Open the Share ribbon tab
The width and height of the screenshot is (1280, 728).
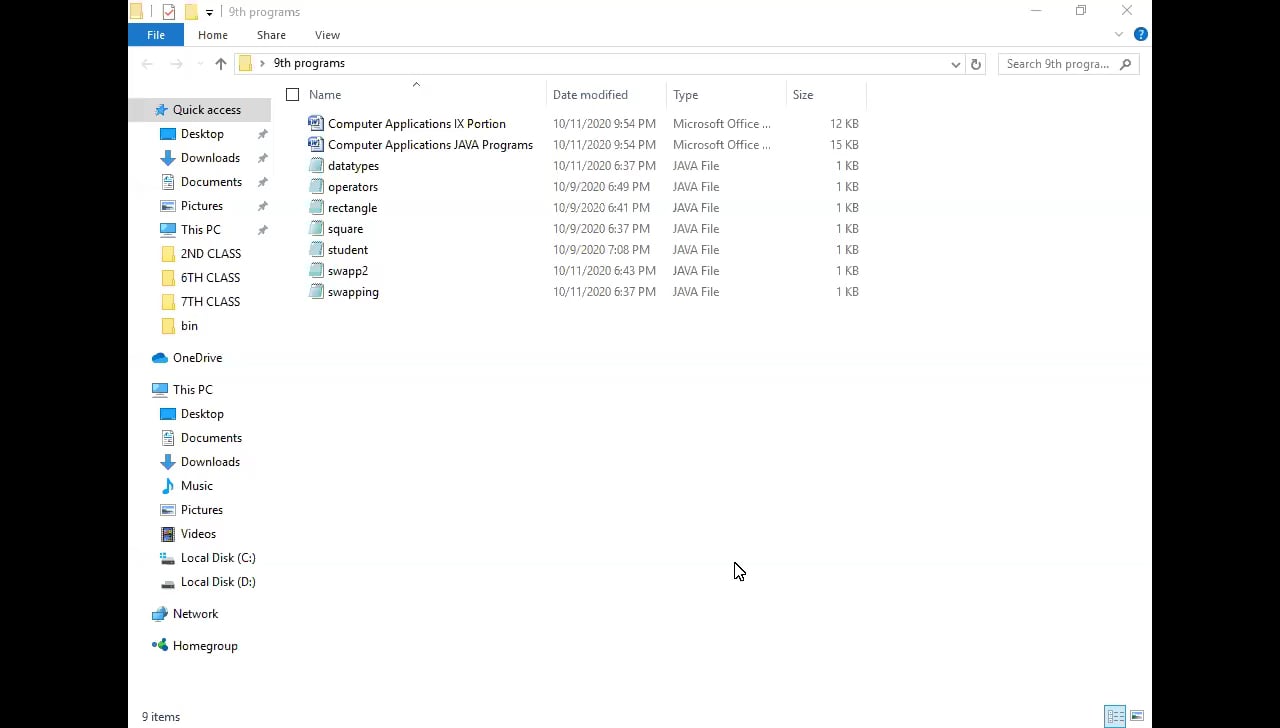(271, 35)
